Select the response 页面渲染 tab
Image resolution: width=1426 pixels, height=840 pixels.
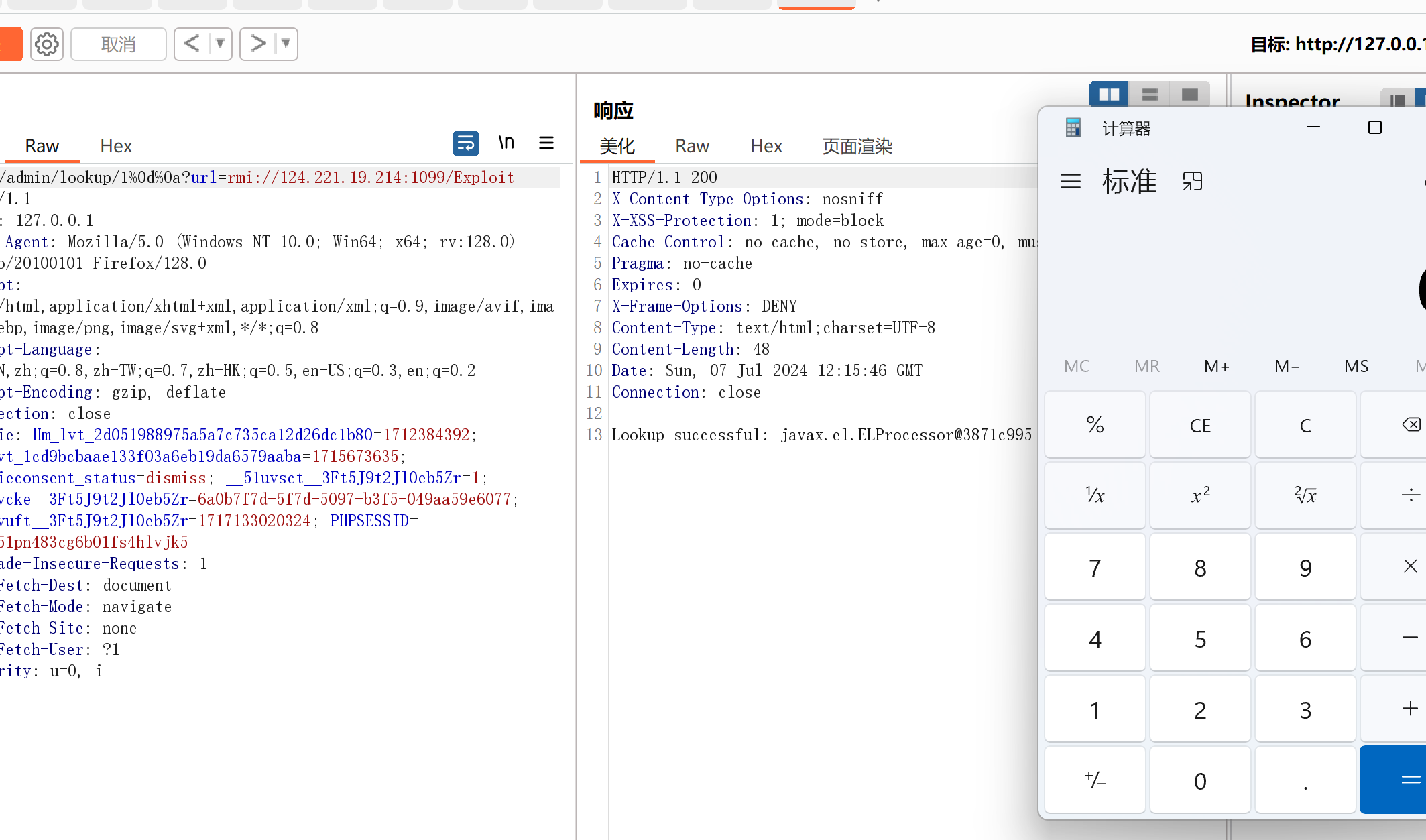pyautogui.click(x=857, y=146)
